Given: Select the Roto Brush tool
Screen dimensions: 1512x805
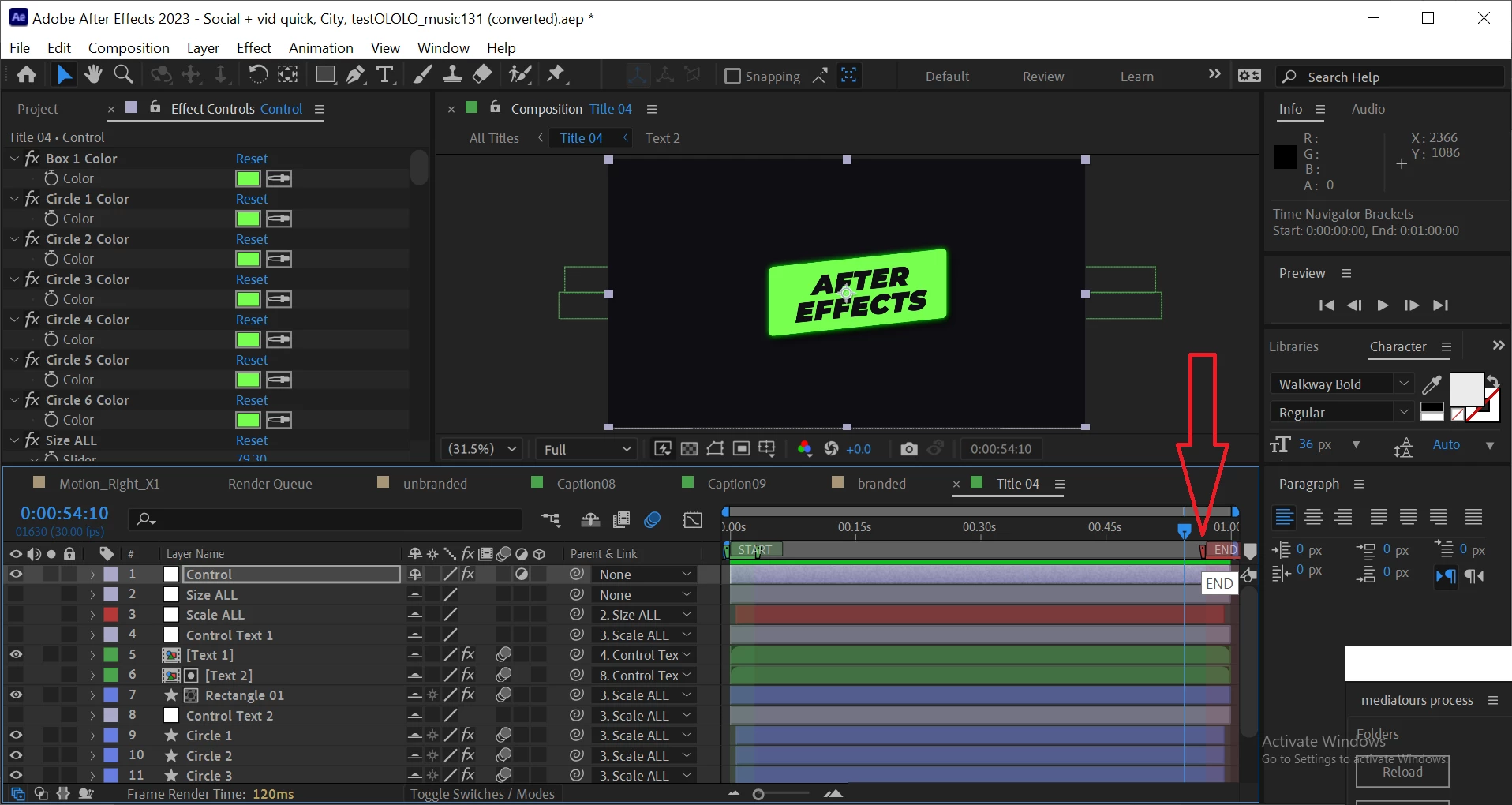Looking at the screenshot, I should 519,75.
